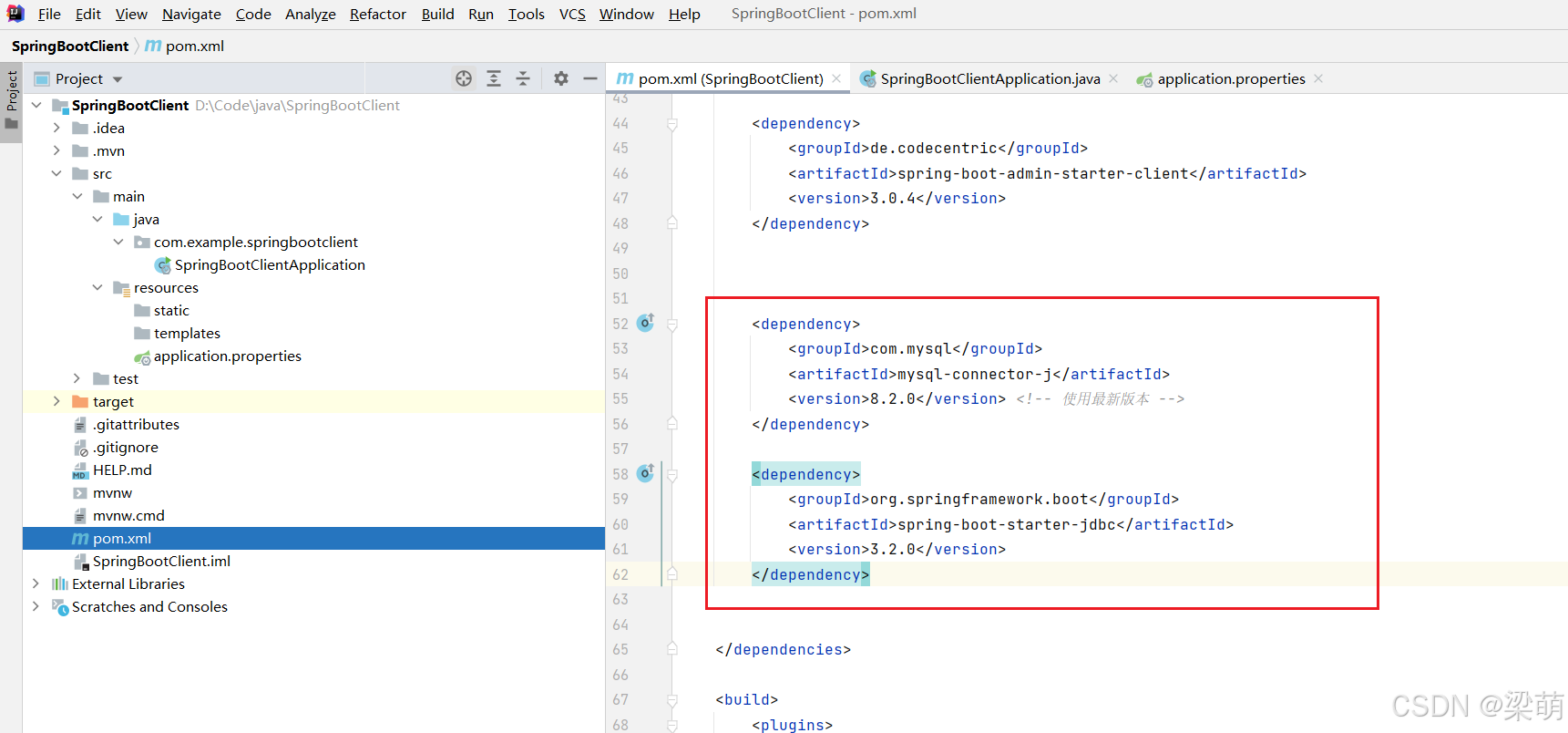Click the application.properties file icon in tree

[x=142, y=356]
